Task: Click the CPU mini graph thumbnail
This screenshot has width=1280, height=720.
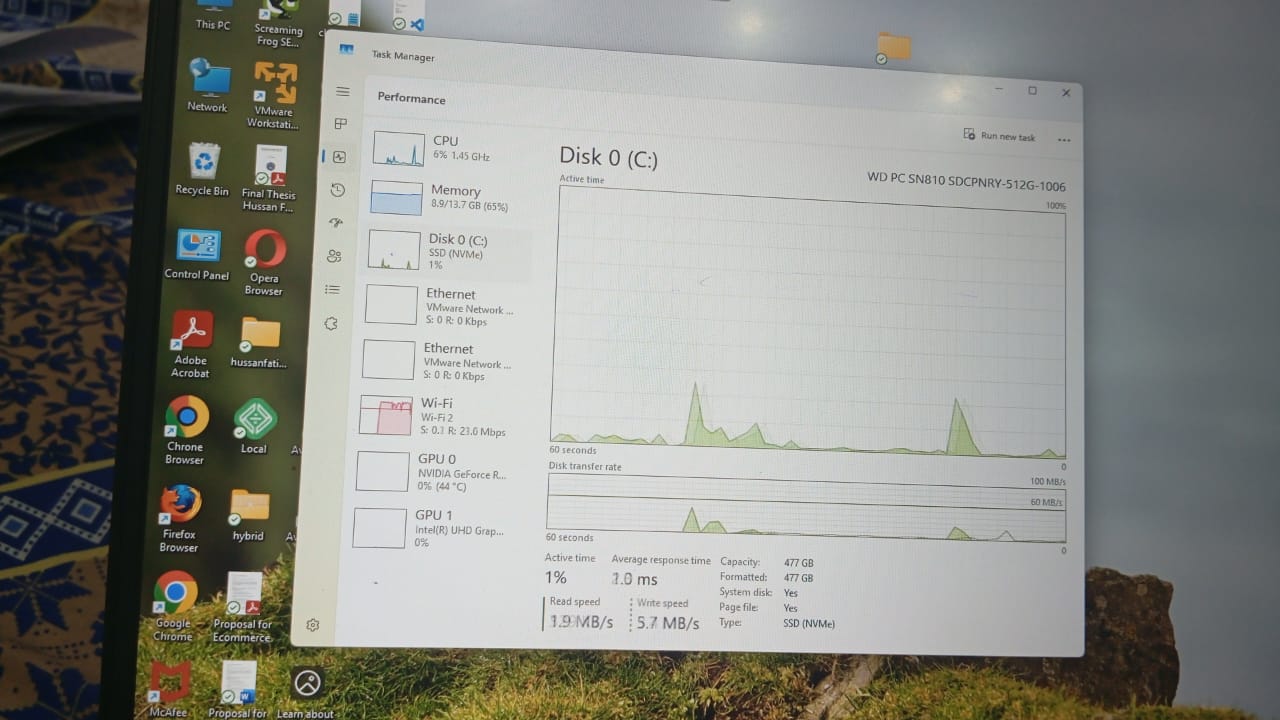Action: (x=399, y=148)
